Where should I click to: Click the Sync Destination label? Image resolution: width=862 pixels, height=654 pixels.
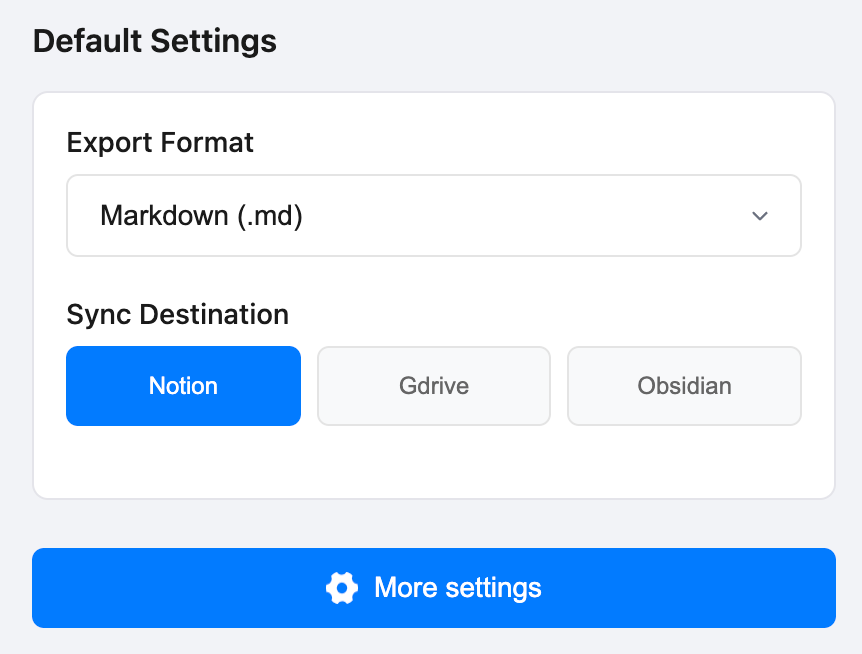pyautogui.click(x=177, y=314)
